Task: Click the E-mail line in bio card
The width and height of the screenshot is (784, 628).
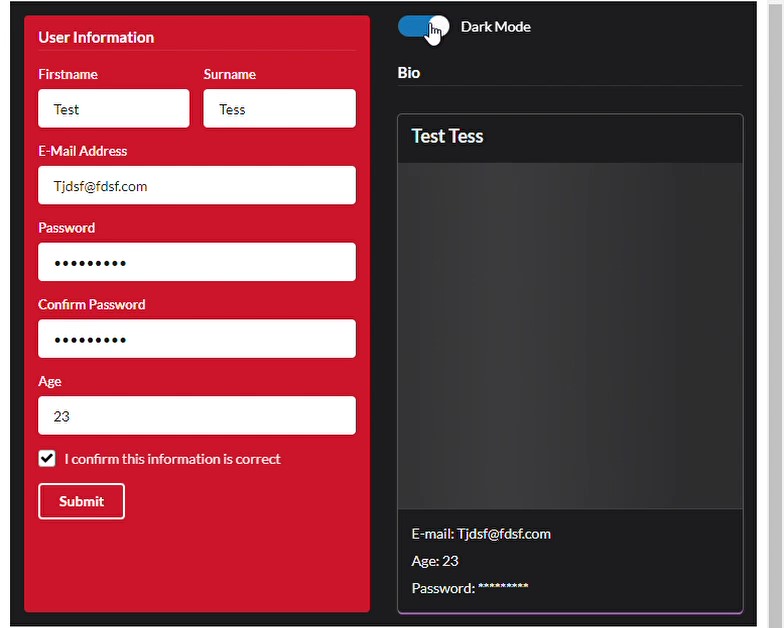Action: click(x=481, y=534)
